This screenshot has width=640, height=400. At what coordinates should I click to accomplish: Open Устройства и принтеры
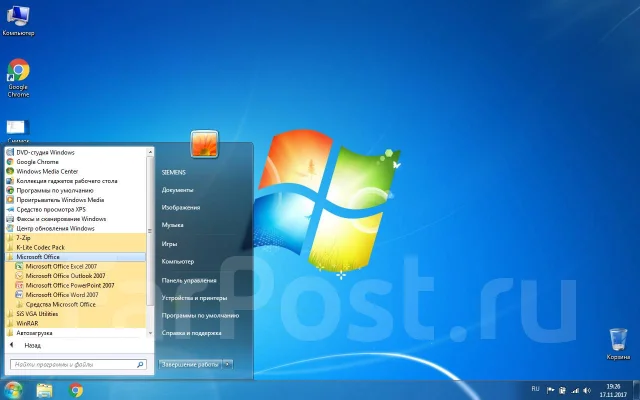[x=194, y=298]
